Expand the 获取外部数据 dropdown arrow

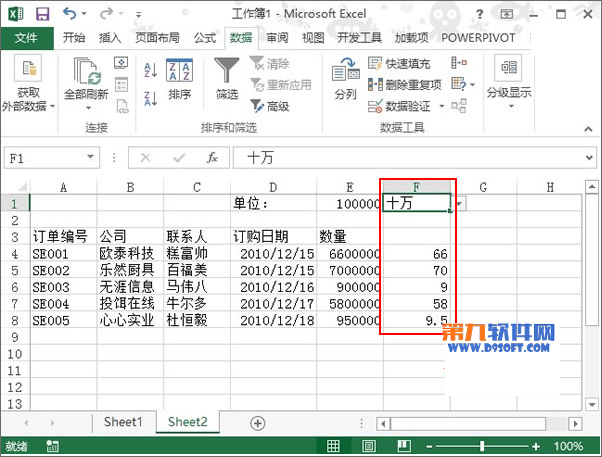(53, 106)
